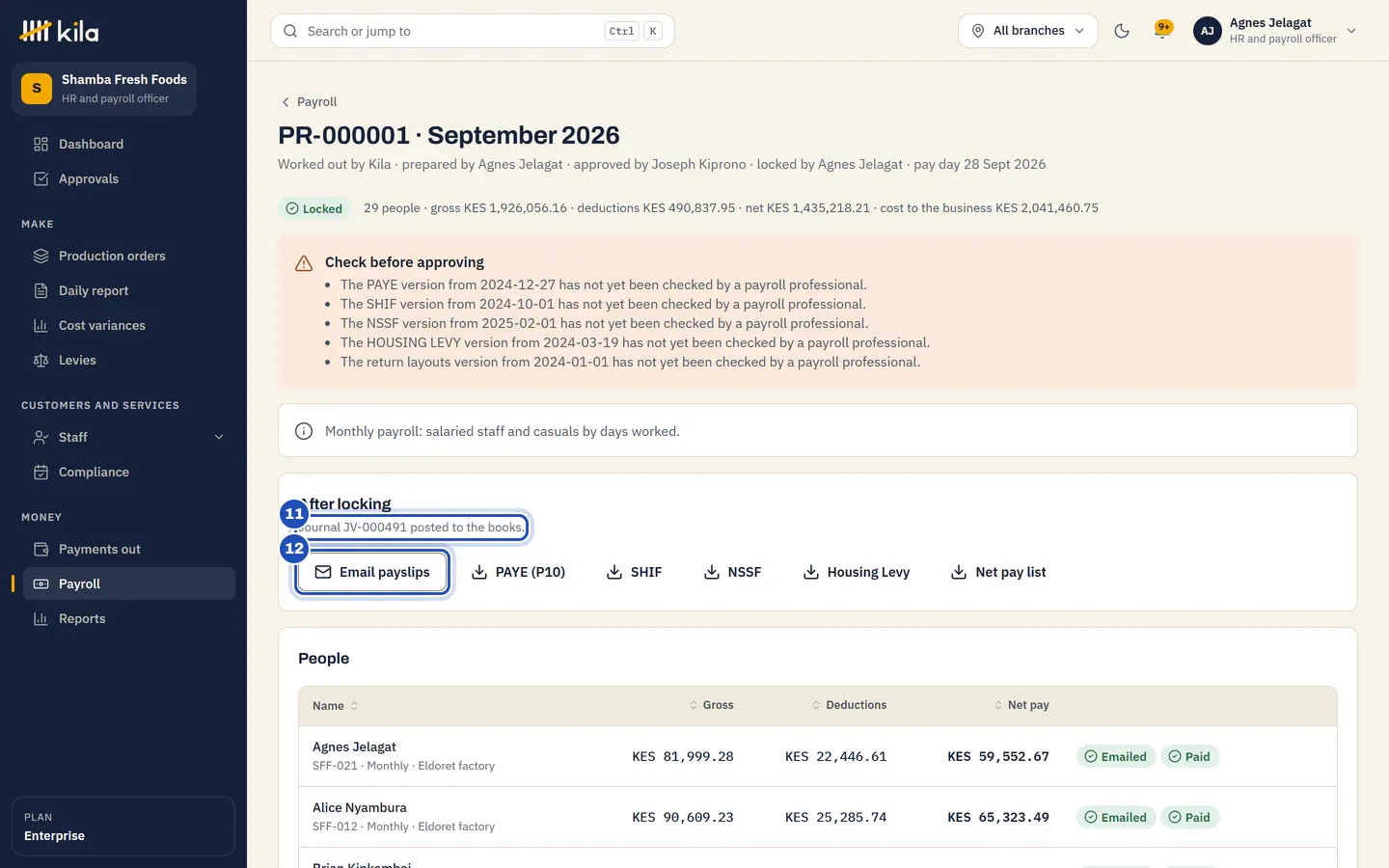Click the Staff people icon
The image size is (1389, 868).
(x=41, y=437)
